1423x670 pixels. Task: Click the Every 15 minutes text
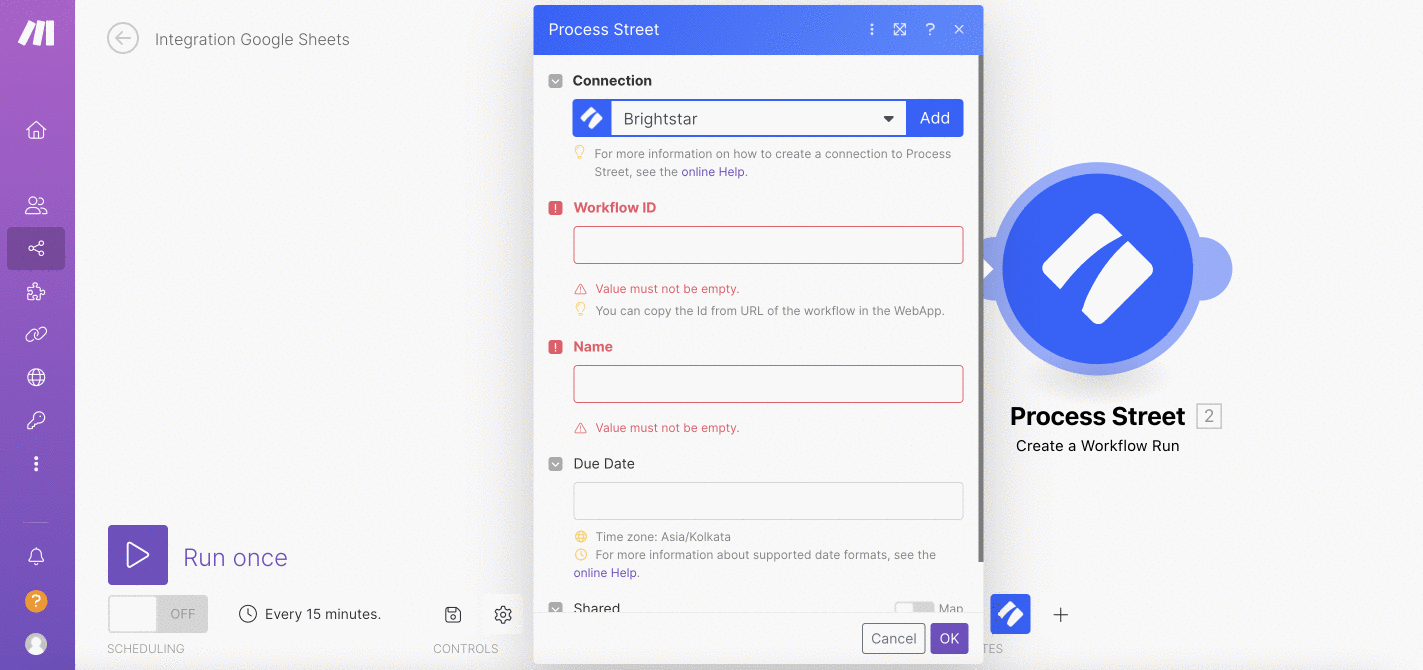pyautogui.click(x=323, y=614)
